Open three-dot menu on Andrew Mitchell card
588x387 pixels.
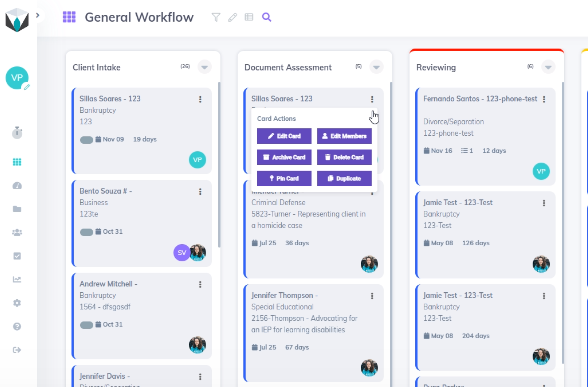point(200,285)
